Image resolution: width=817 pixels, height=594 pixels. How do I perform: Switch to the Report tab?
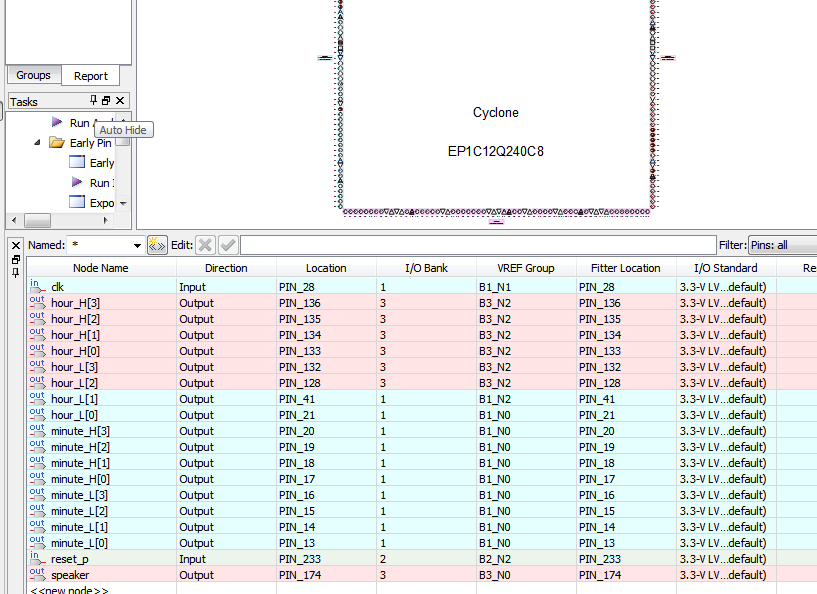point(91,75)
